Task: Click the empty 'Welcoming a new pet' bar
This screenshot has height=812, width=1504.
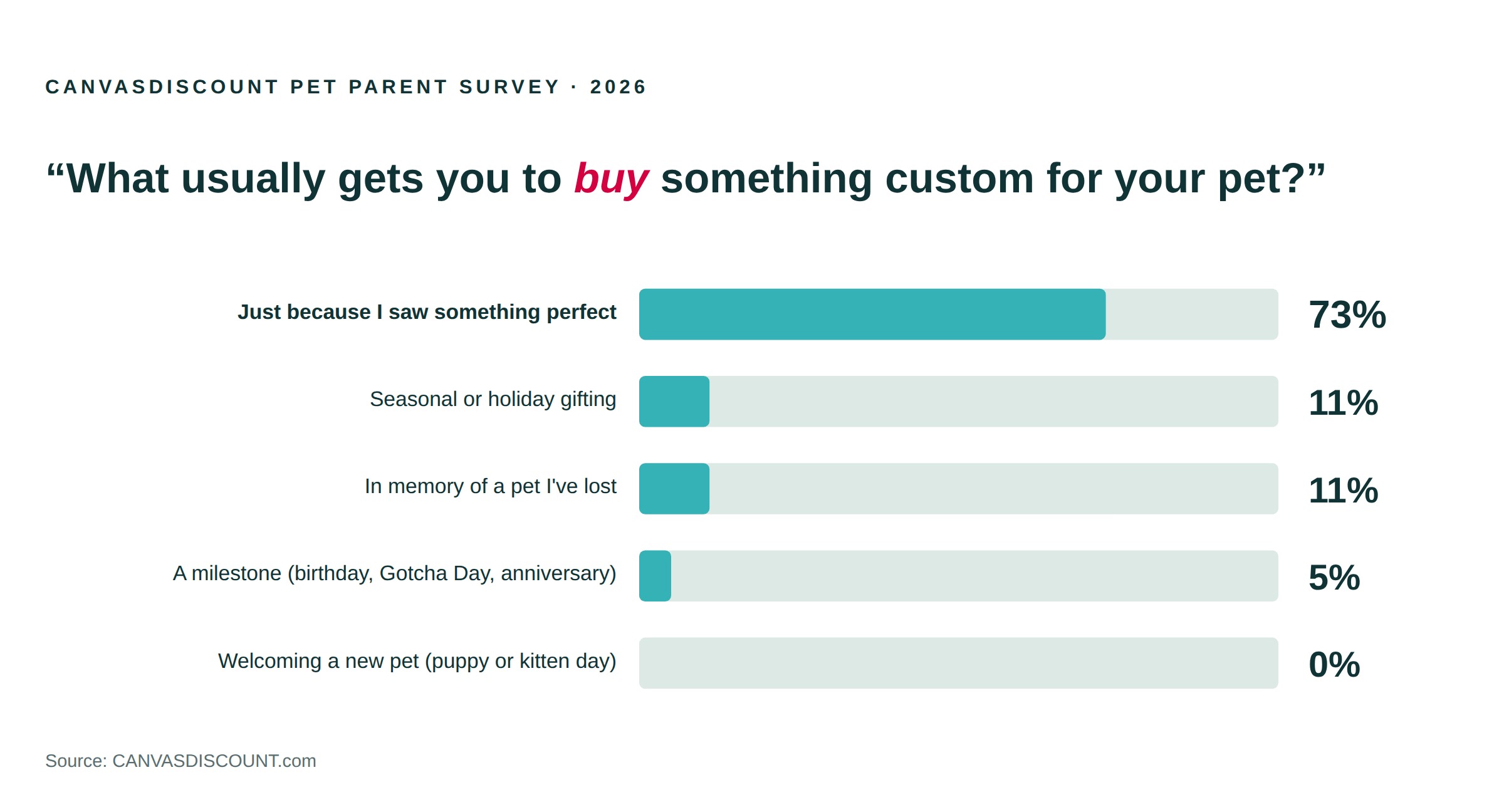Action: click(959, 663)
